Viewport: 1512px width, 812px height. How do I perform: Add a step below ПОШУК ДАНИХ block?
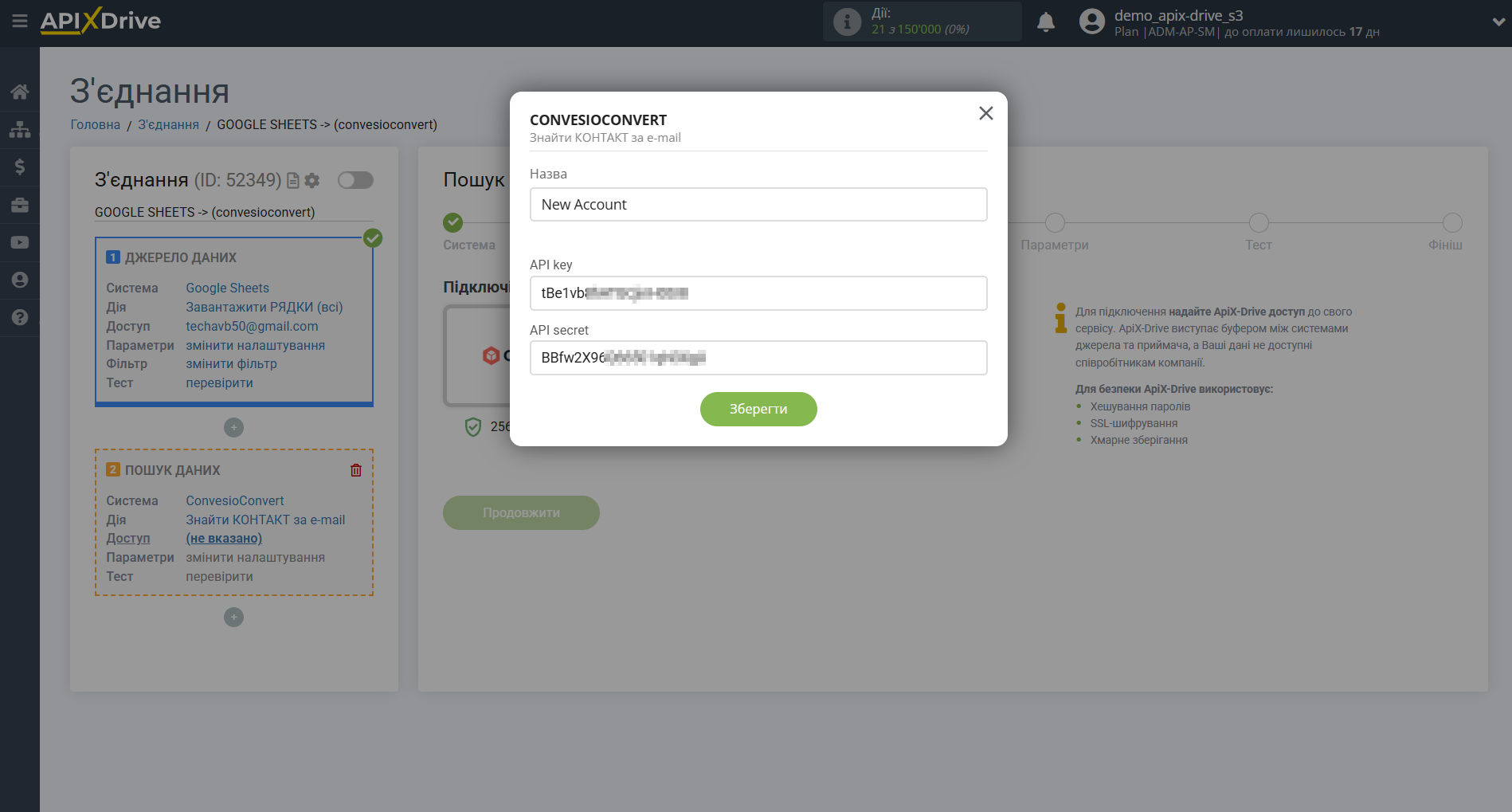pyautogui.click(x=233, y=618)
